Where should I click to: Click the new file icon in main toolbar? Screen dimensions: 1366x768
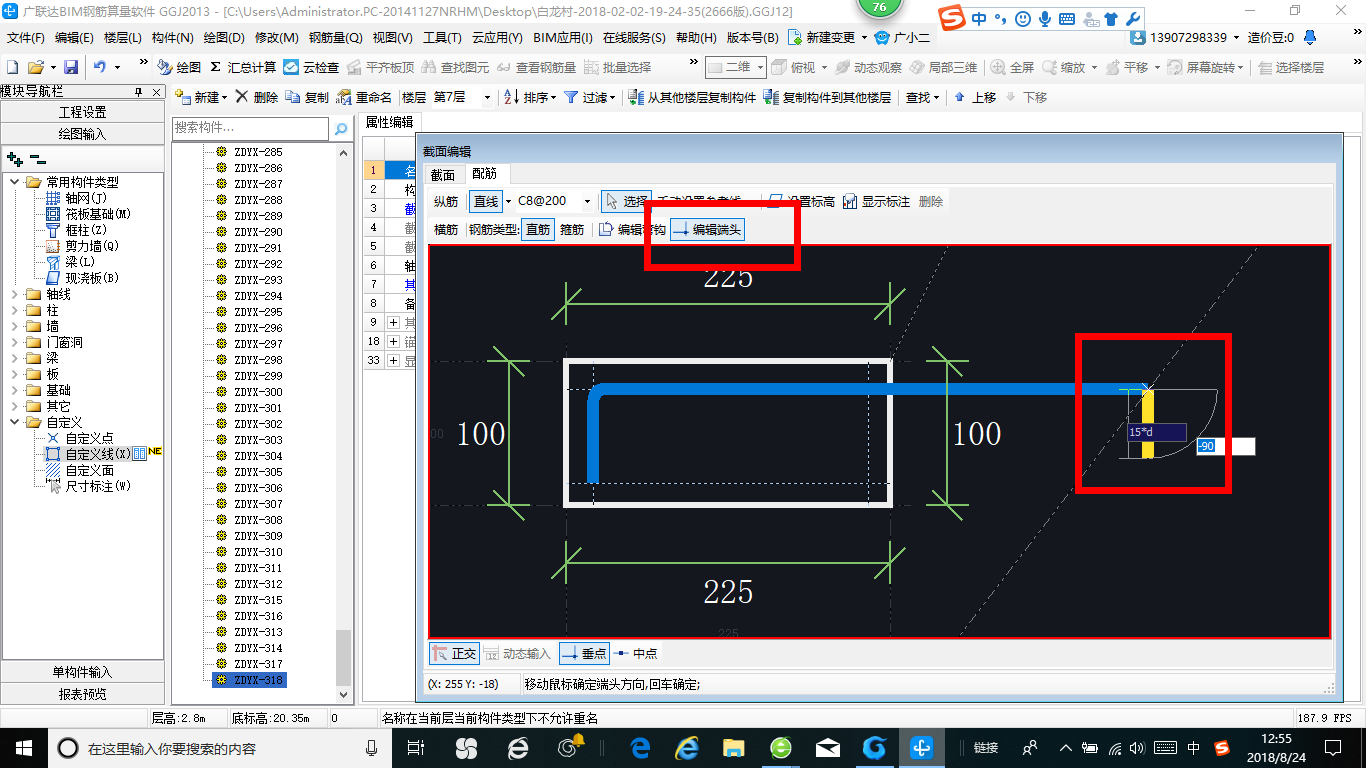click(x=12, y=67)
